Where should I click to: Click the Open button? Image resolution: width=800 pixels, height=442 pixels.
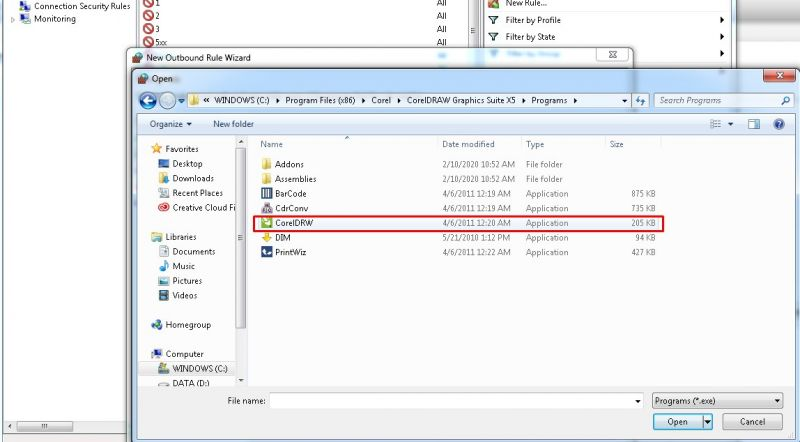(x=677, y=422)
